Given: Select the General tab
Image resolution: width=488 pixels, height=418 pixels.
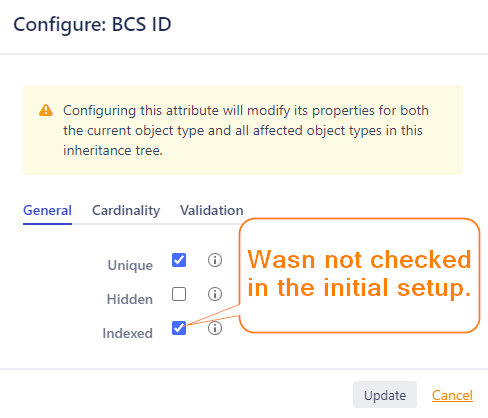Looking at the screenshot, I should click(47, 210).
